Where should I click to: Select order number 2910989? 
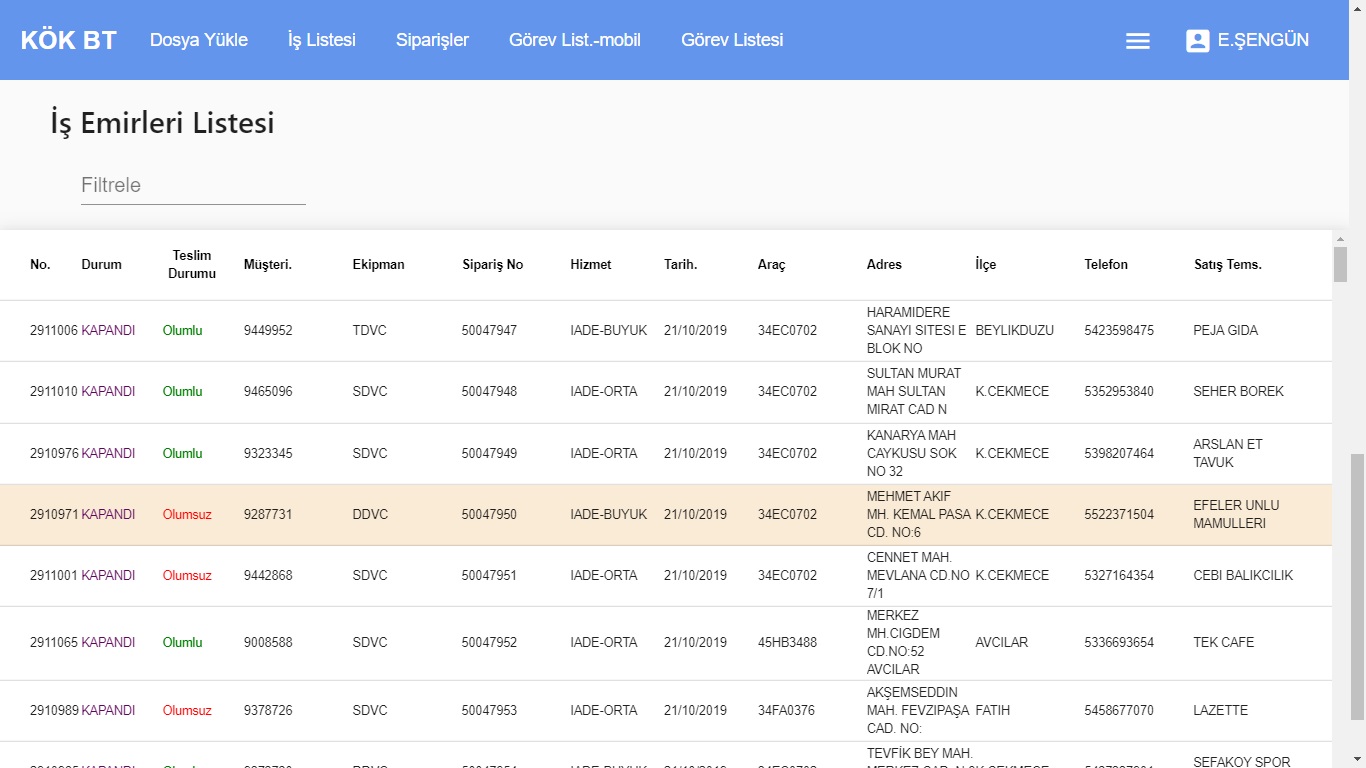click(x=54, y=711)
